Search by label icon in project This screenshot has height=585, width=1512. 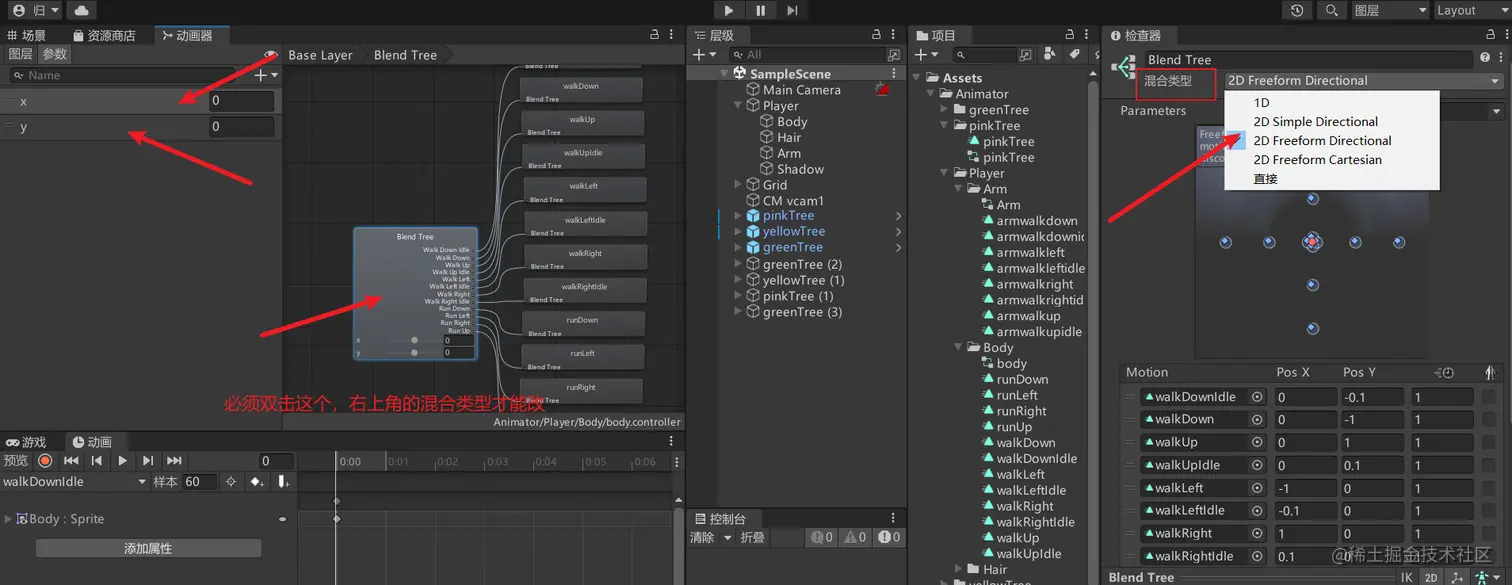[x=1073, y=55]
